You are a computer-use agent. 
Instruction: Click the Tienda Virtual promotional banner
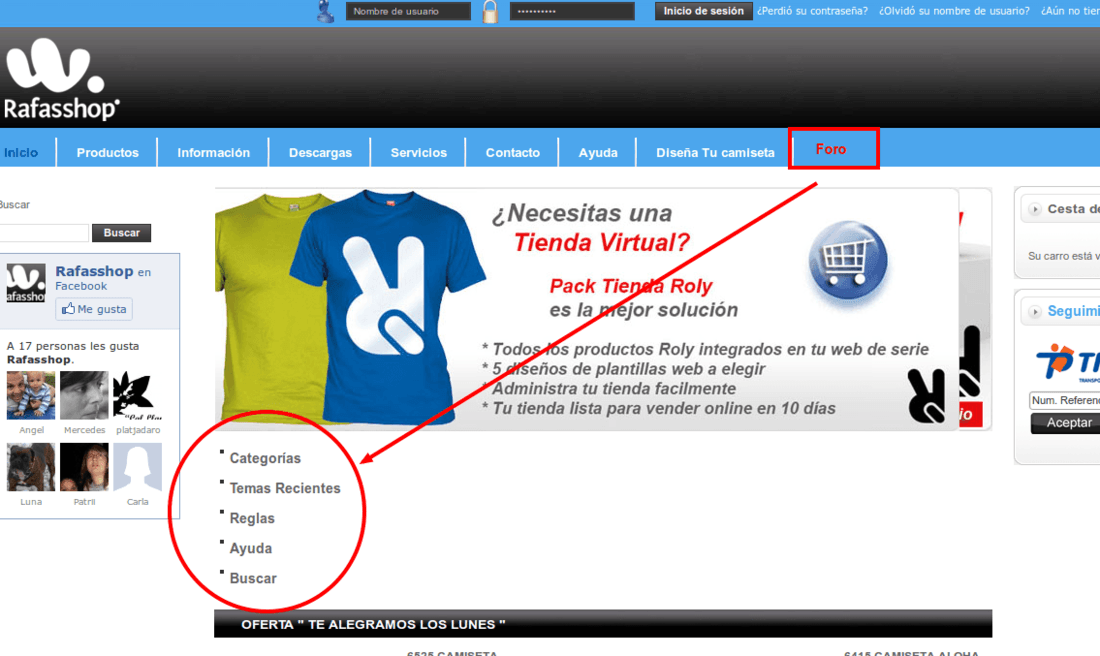pyautogui.click(x=586, y=309)
